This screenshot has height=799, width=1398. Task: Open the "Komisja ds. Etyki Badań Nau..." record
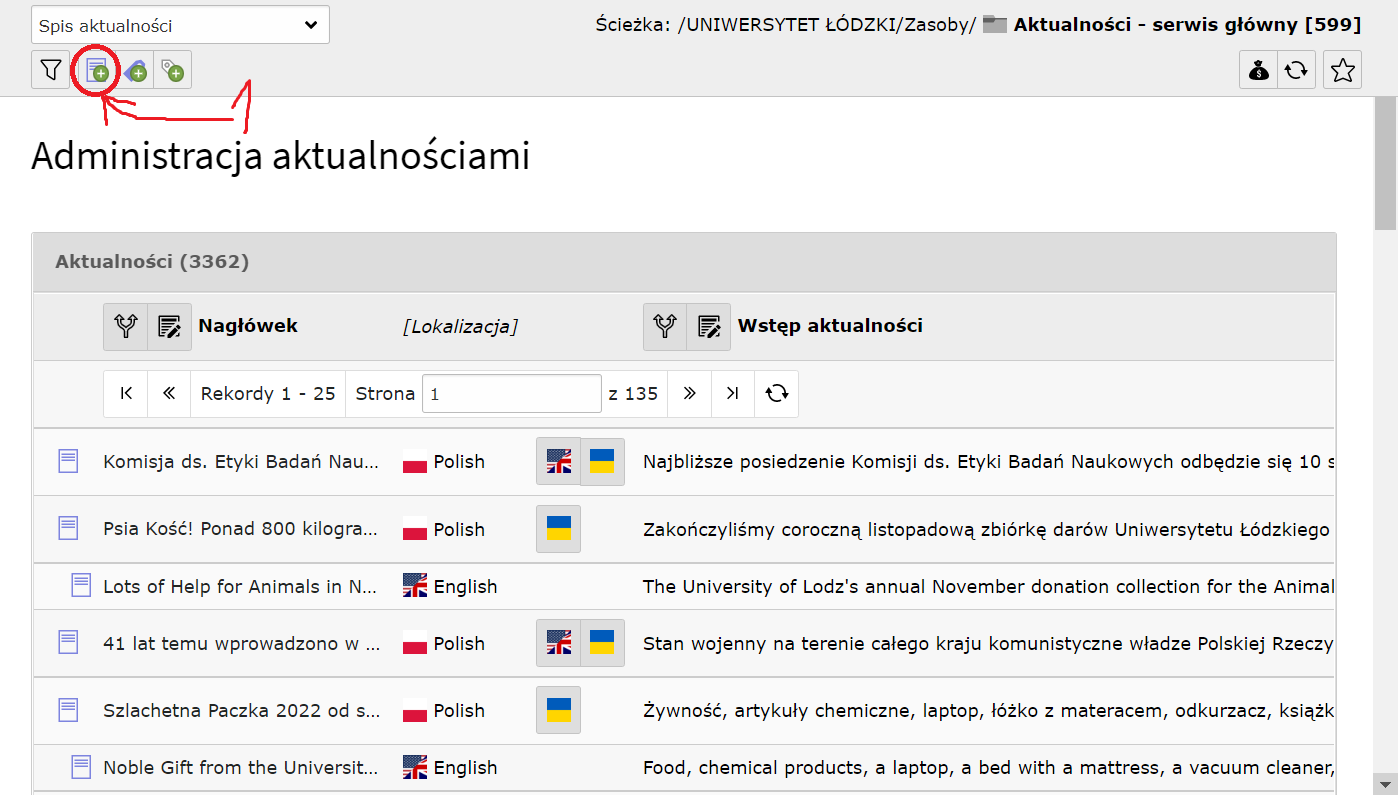[241, 462]
